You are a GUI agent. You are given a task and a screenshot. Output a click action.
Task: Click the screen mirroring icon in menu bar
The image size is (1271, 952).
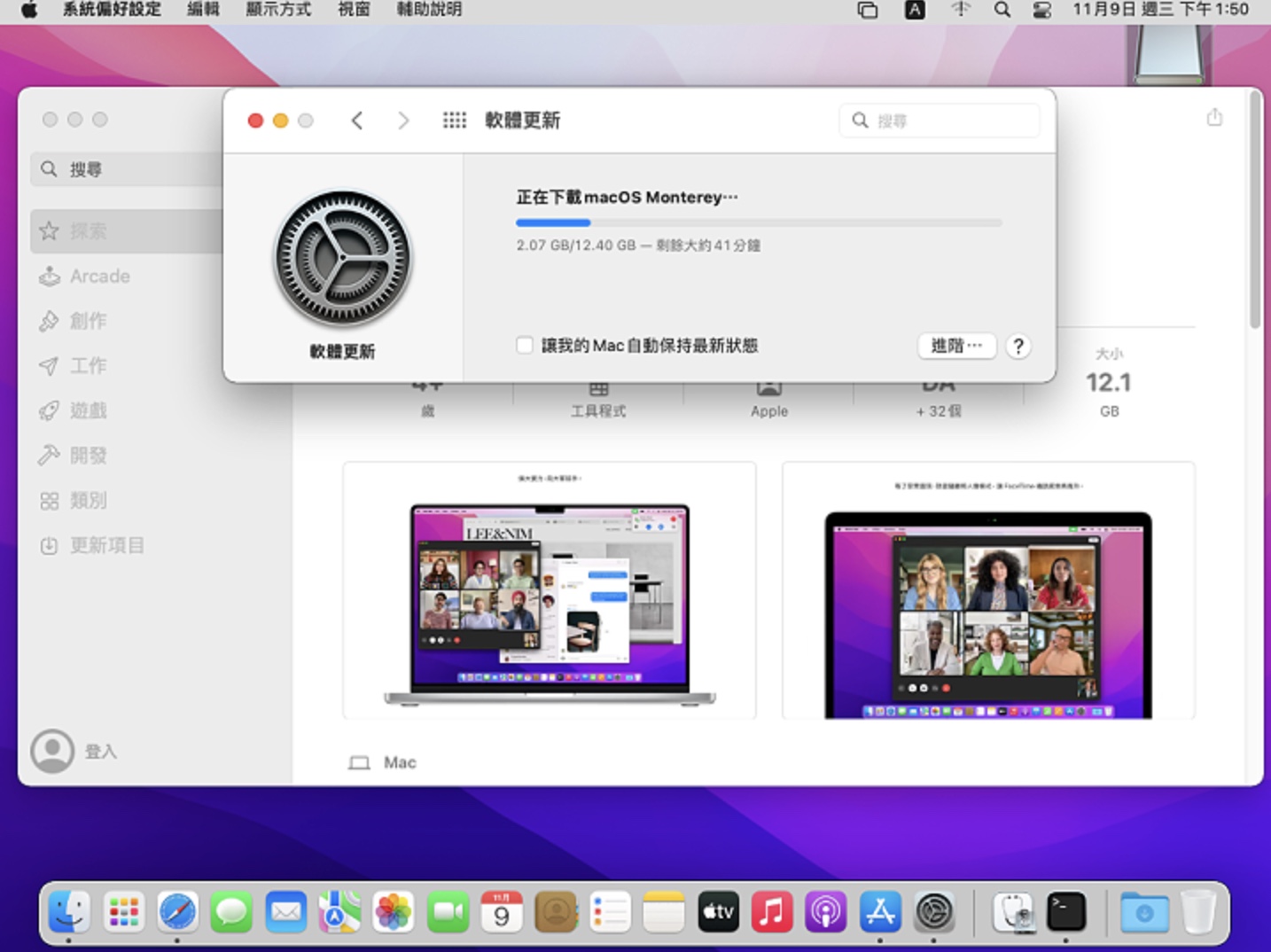tap(868, 10)
